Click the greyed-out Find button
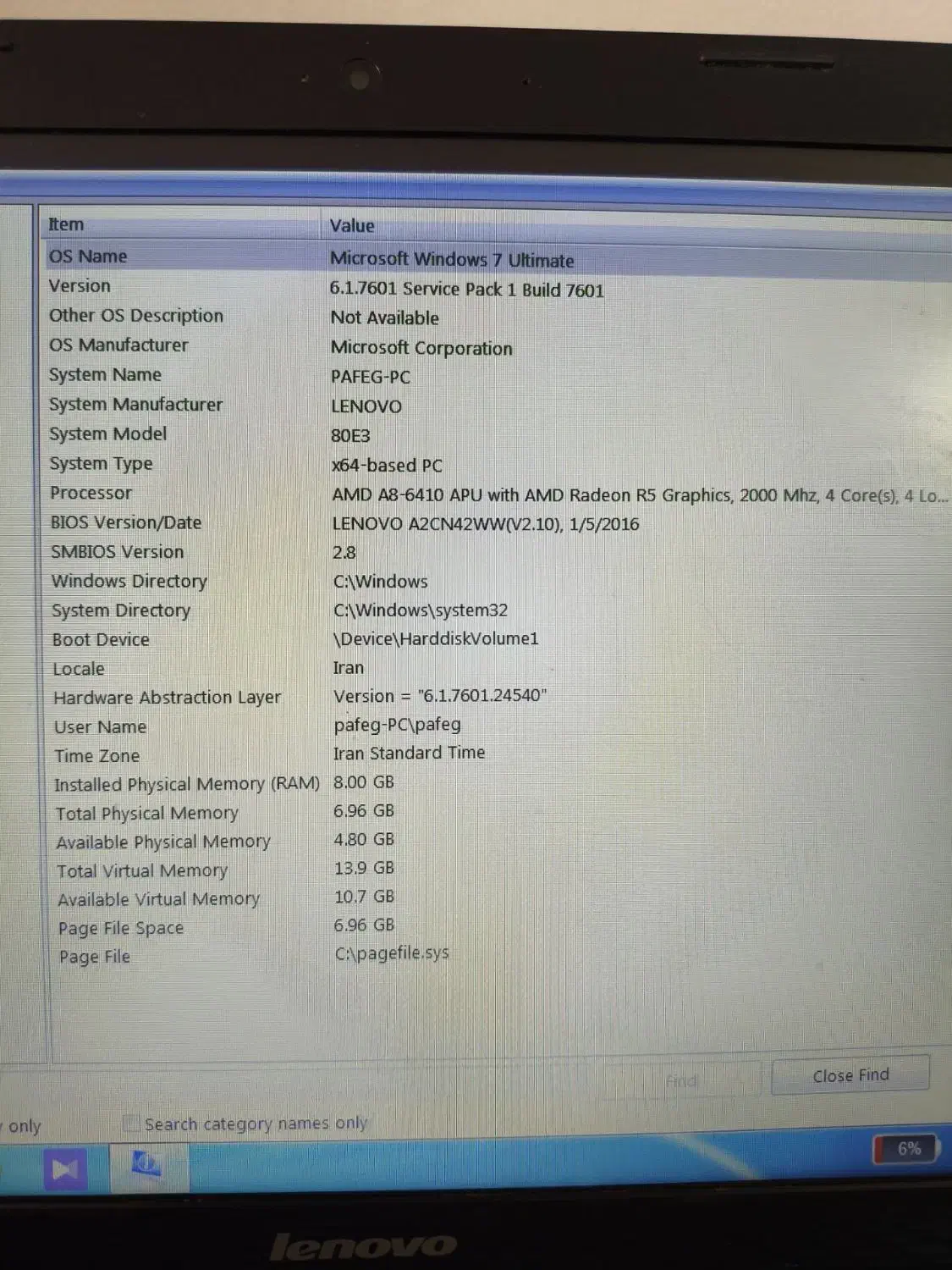The width and height of the screenshot is (952, 1270). (x=680, y=1080)
